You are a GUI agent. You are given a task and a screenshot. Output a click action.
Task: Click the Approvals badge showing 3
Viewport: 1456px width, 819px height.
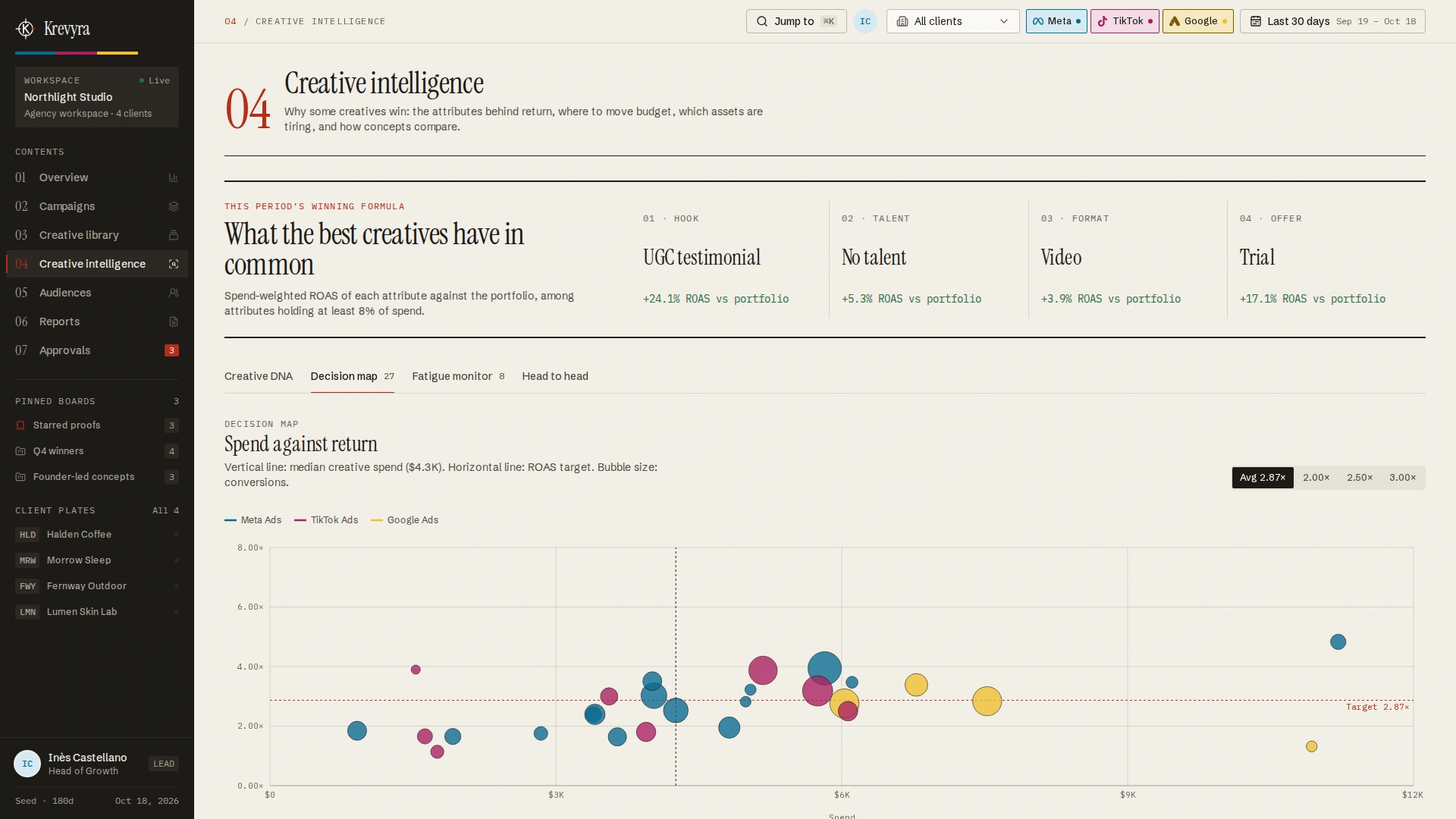171,350
